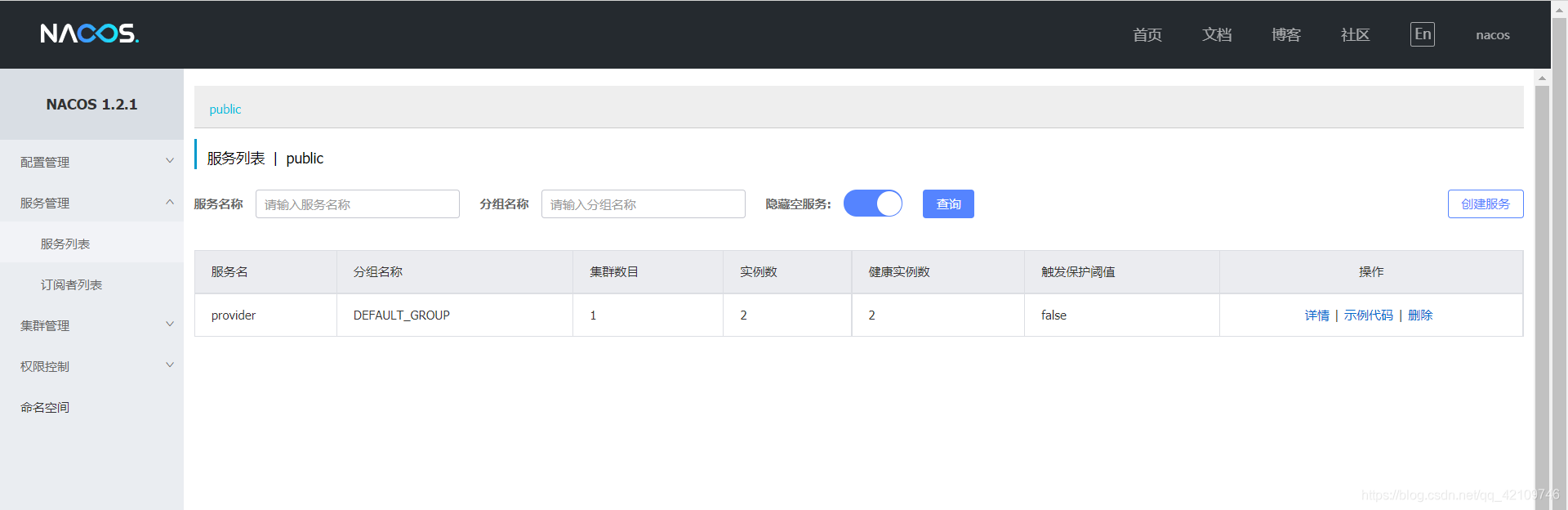Click the 实例数 column header

coord(787,271)
